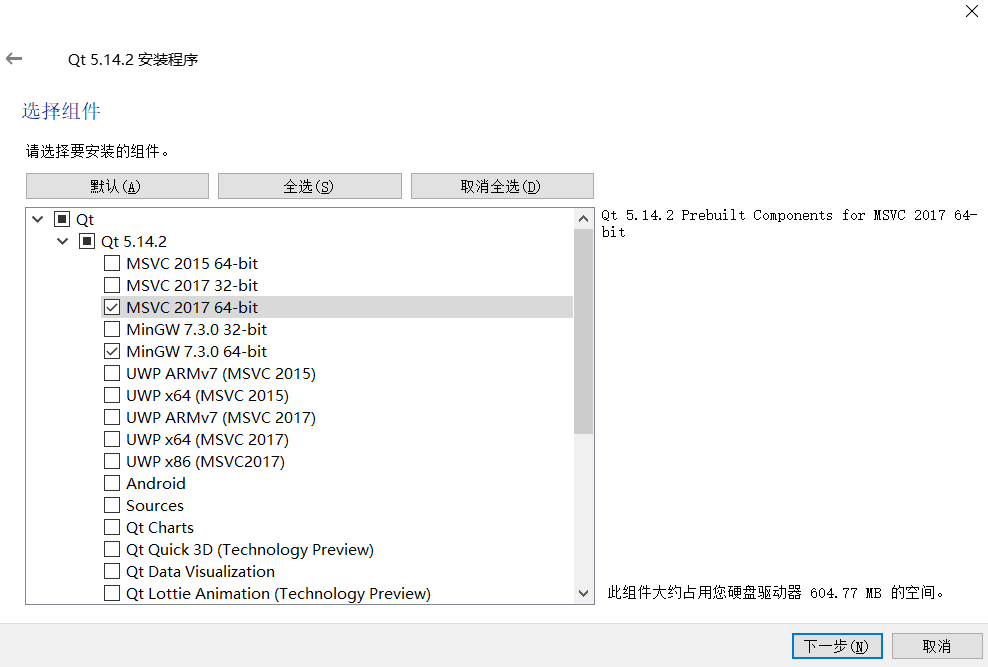Check MSVC 2017 32-bit component
988x667 pixels.
[x=112, y=285]
